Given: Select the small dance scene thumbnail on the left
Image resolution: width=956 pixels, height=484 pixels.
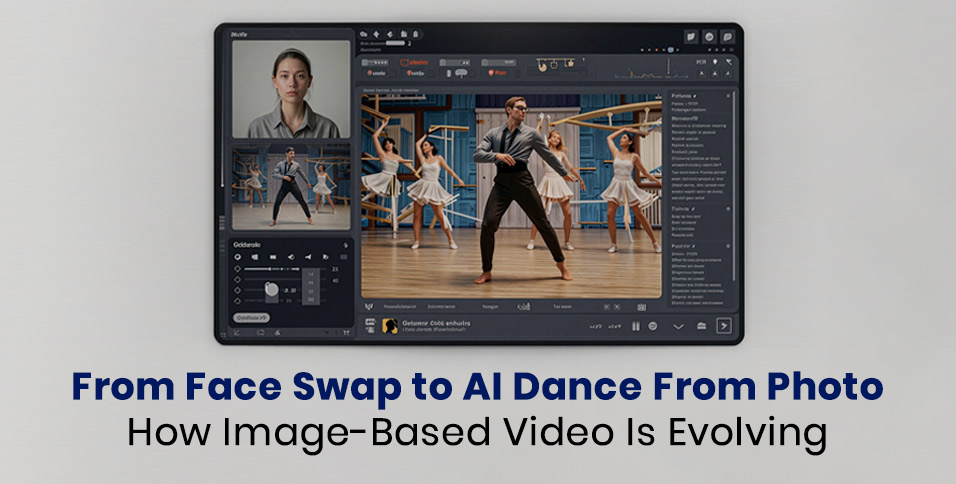Looking at the screenshot, I should (x=291, y=187).
